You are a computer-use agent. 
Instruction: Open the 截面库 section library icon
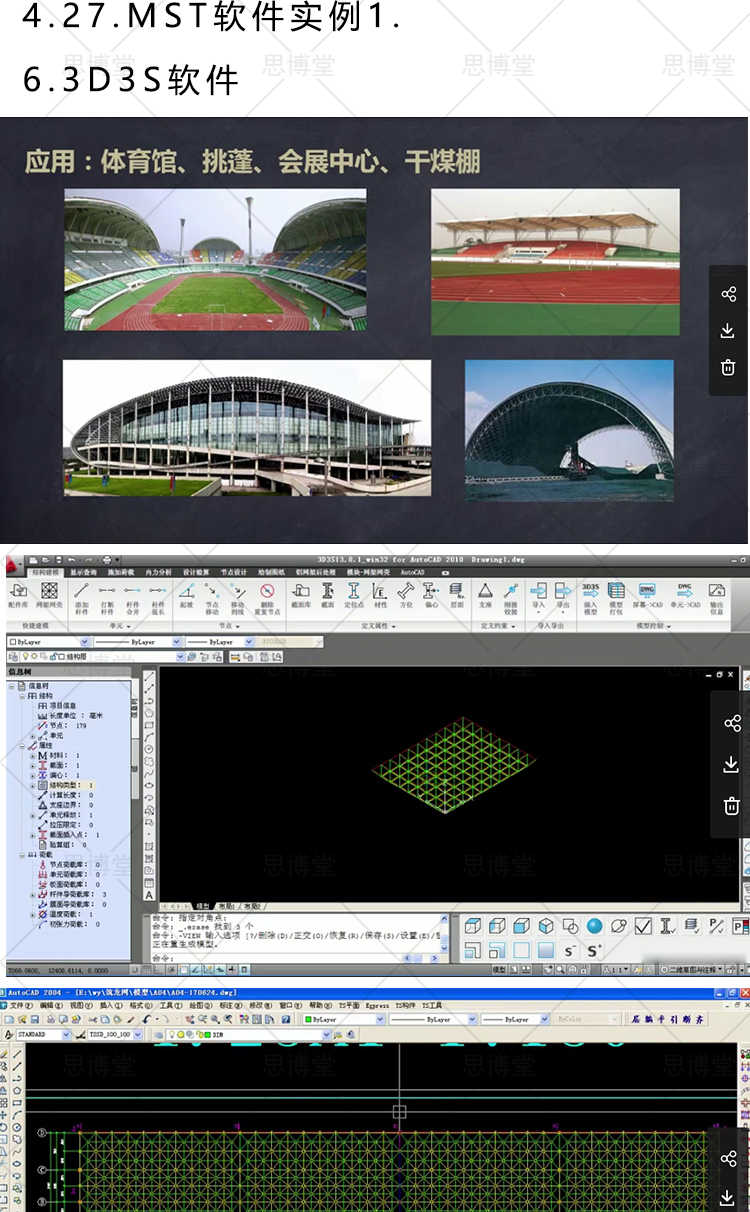point(300,594)
